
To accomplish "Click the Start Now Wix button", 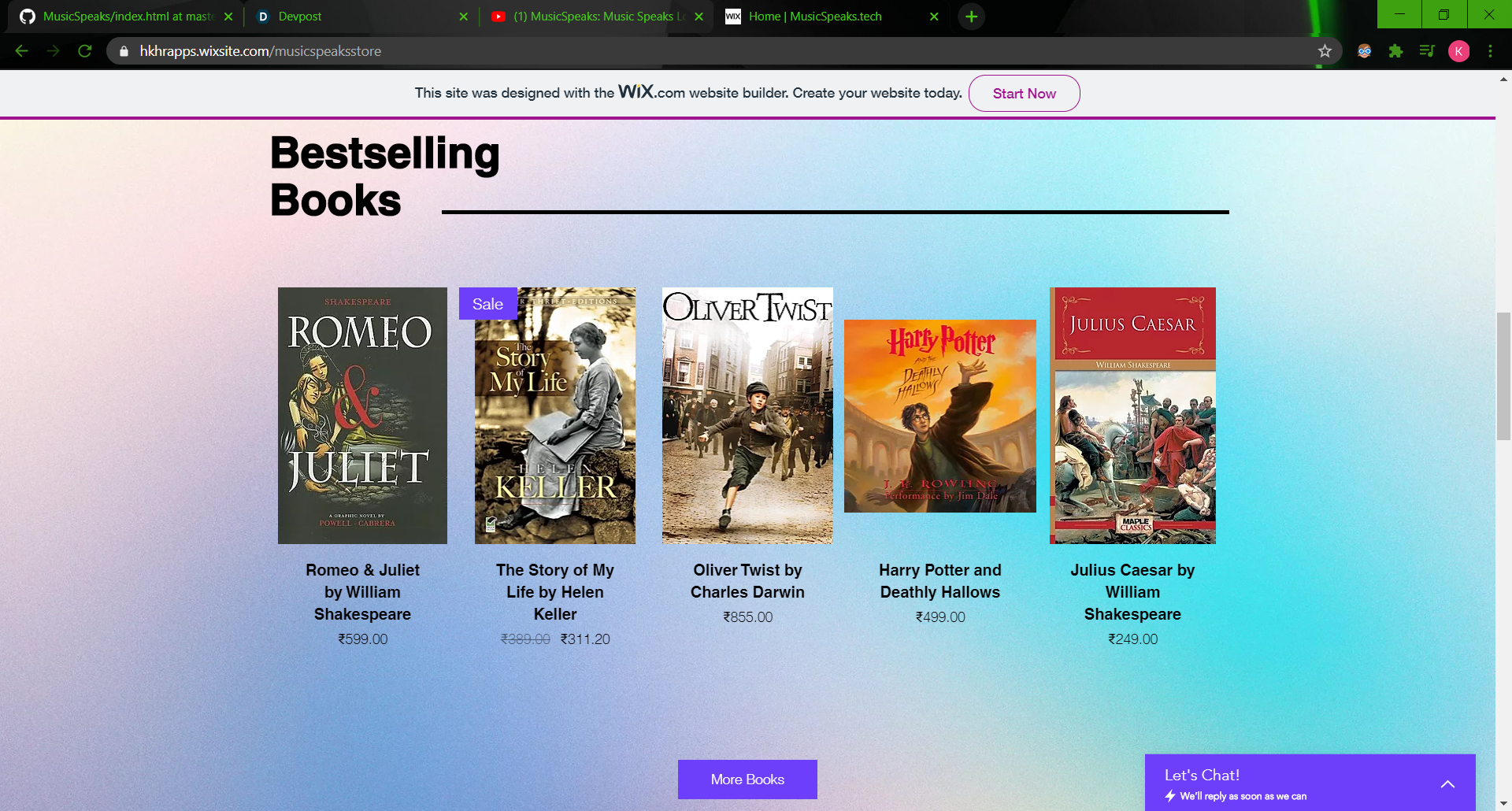I will click(x=1024, y=94).
